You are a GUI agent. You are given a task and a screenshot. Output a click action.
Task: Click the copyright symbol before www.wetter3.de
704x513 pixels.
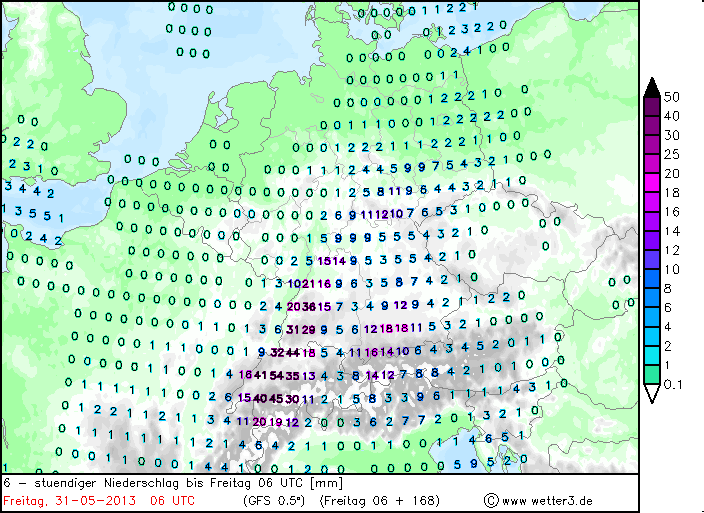coord(491,500)
